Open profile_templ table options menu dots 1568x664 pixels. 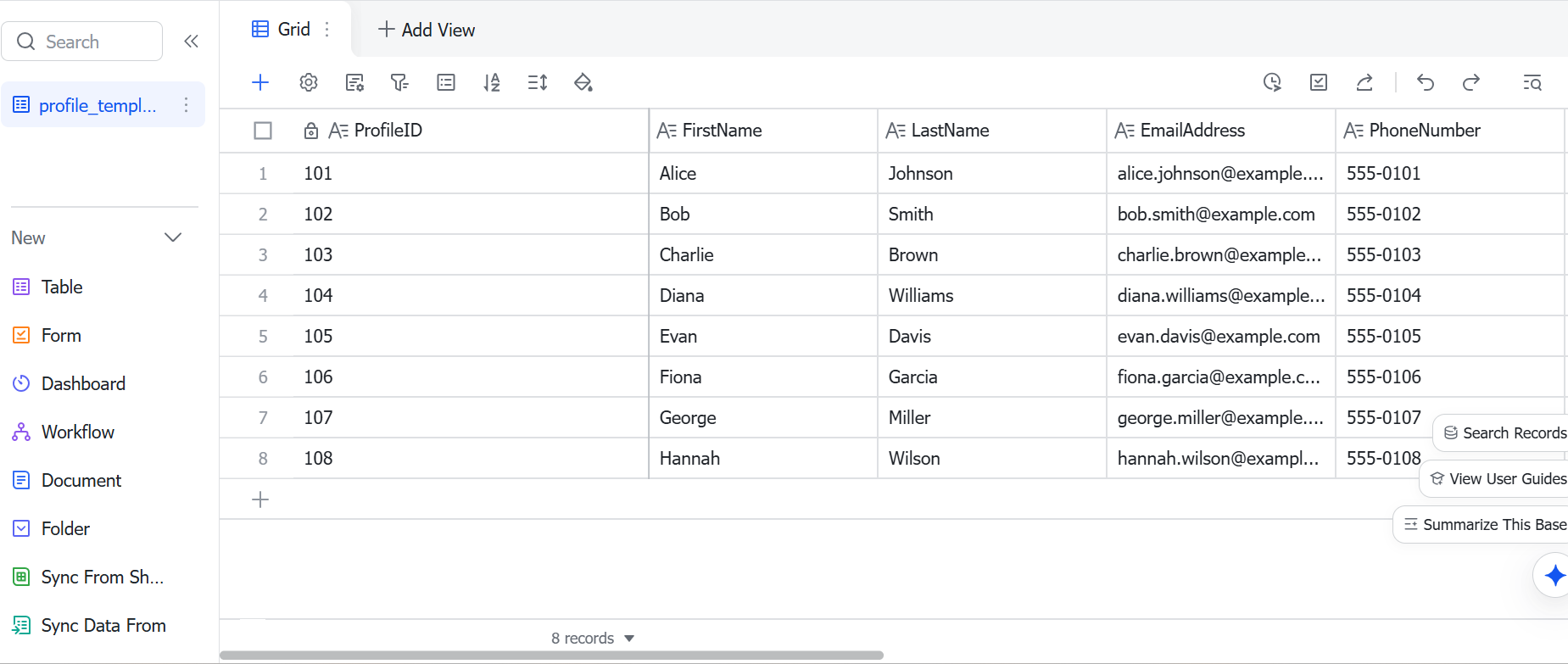(186, 105)
